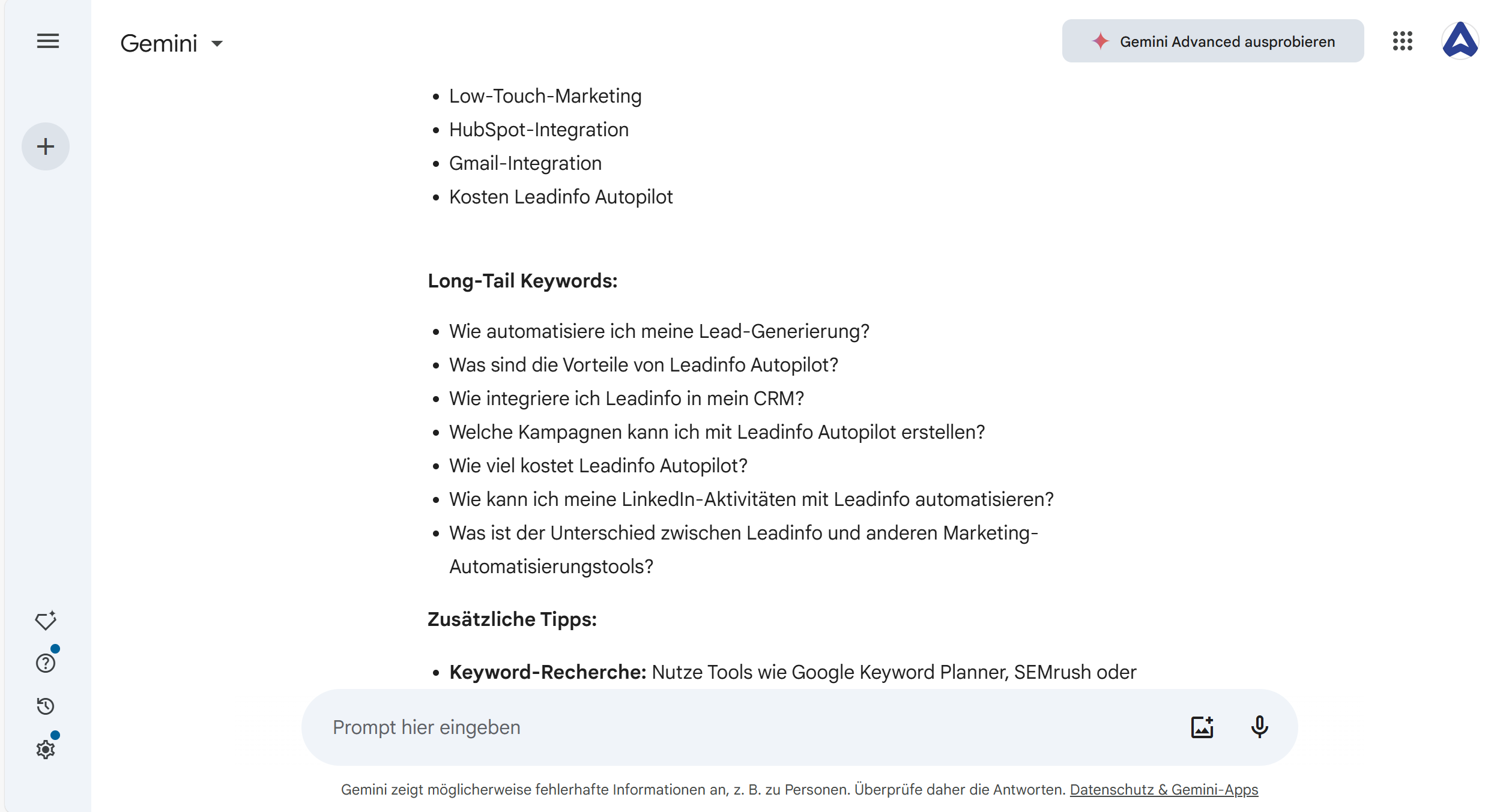Click the upload image icon
The image size is (1491, 812).
click(x=1202, y=727)
